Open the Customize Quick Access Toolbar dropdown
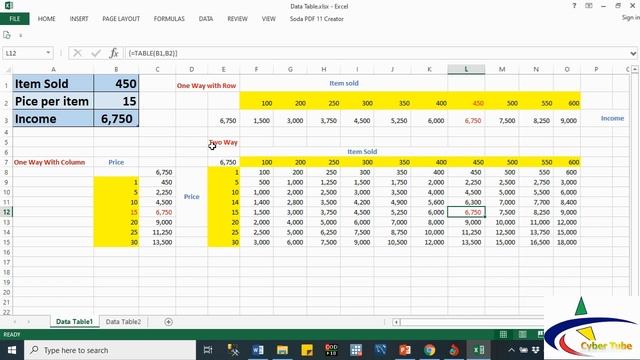640x360 pixels. (20, 36)
